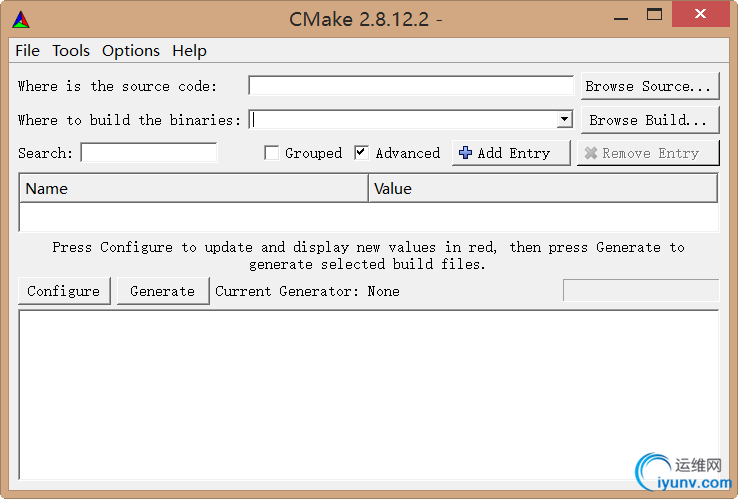
Task: Open the Tools menu
Action: (x=71, y=50)
